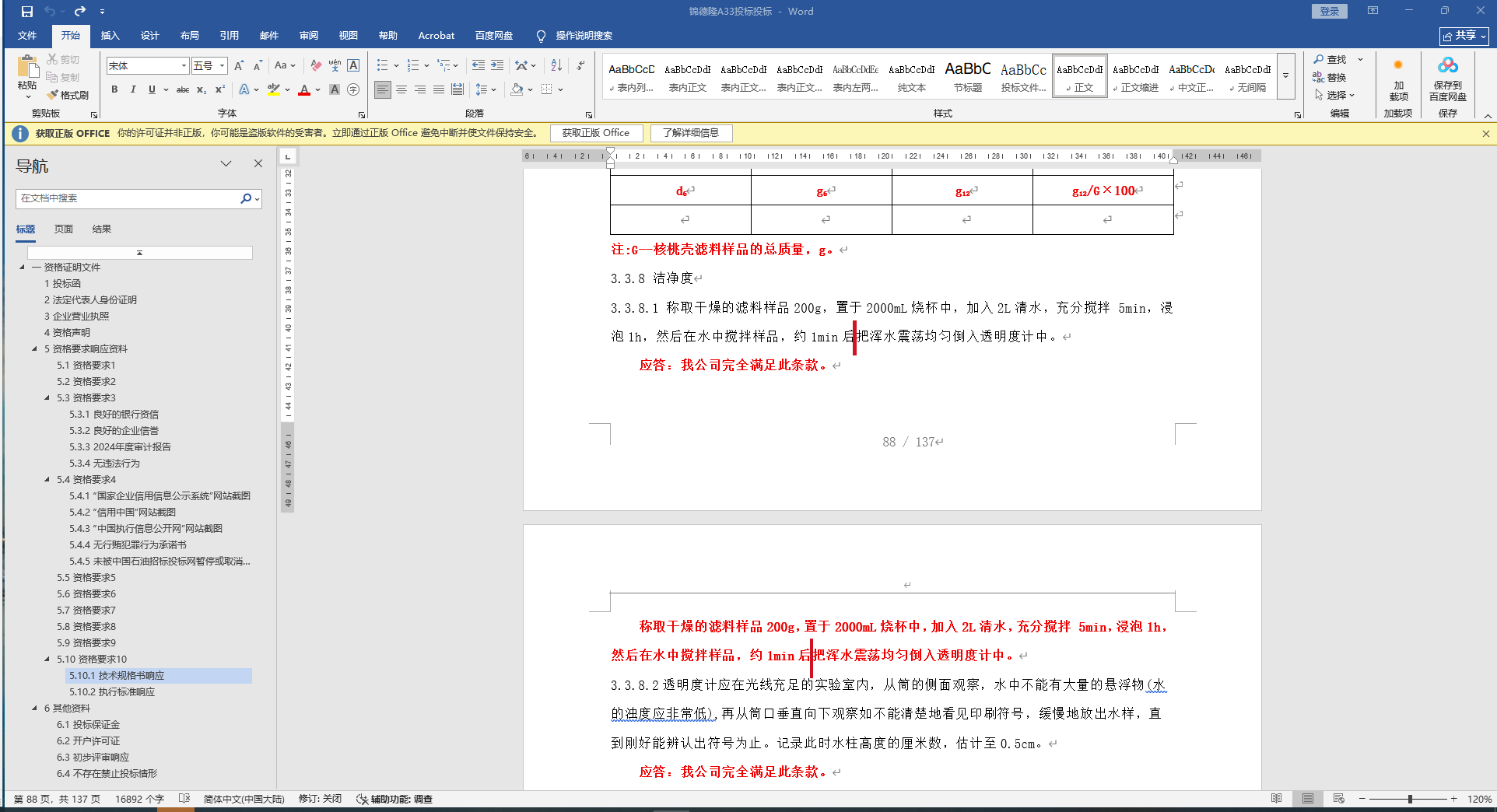Screen dimensions: 1497x812
Task: Open the 插入 (Insert) ribbon tab
Action: [x=110, y=36]
